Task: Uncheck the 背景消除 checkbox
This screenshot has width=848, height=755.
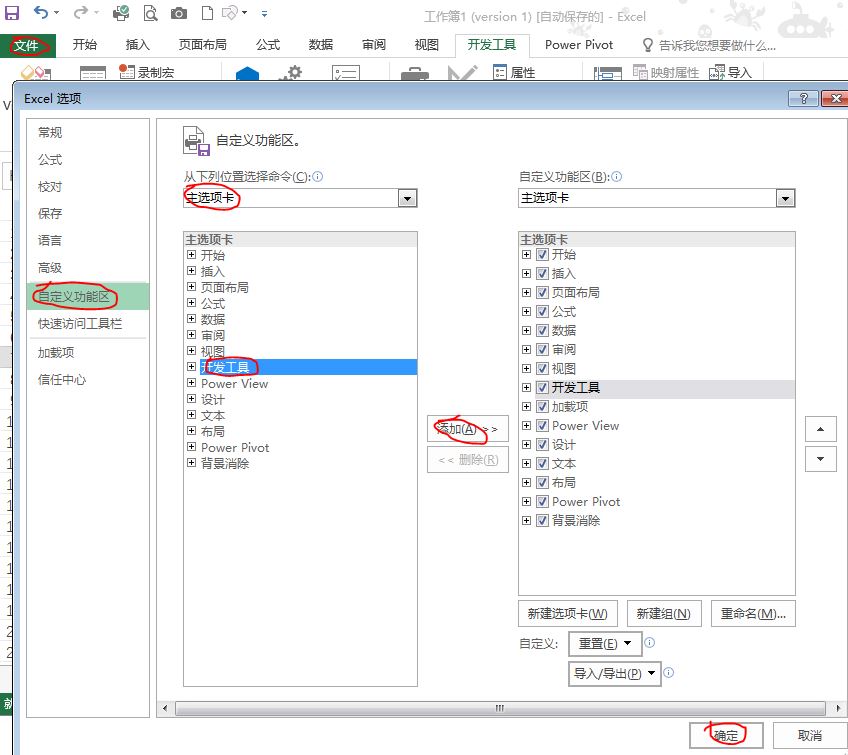Action: pyautogui.click(x=542, y=521)
